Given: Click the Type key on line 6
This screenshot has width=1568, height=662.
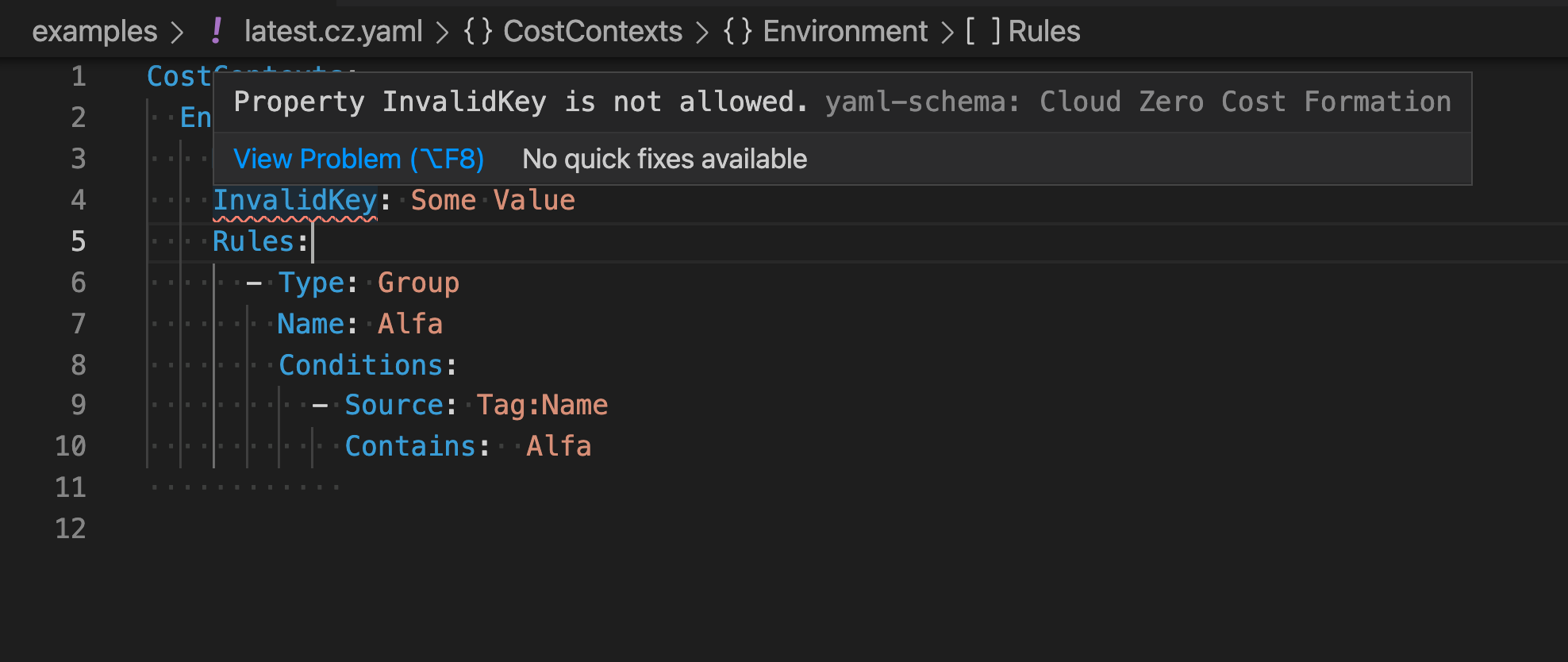Looking at the screenshot, I should [311, 283].
